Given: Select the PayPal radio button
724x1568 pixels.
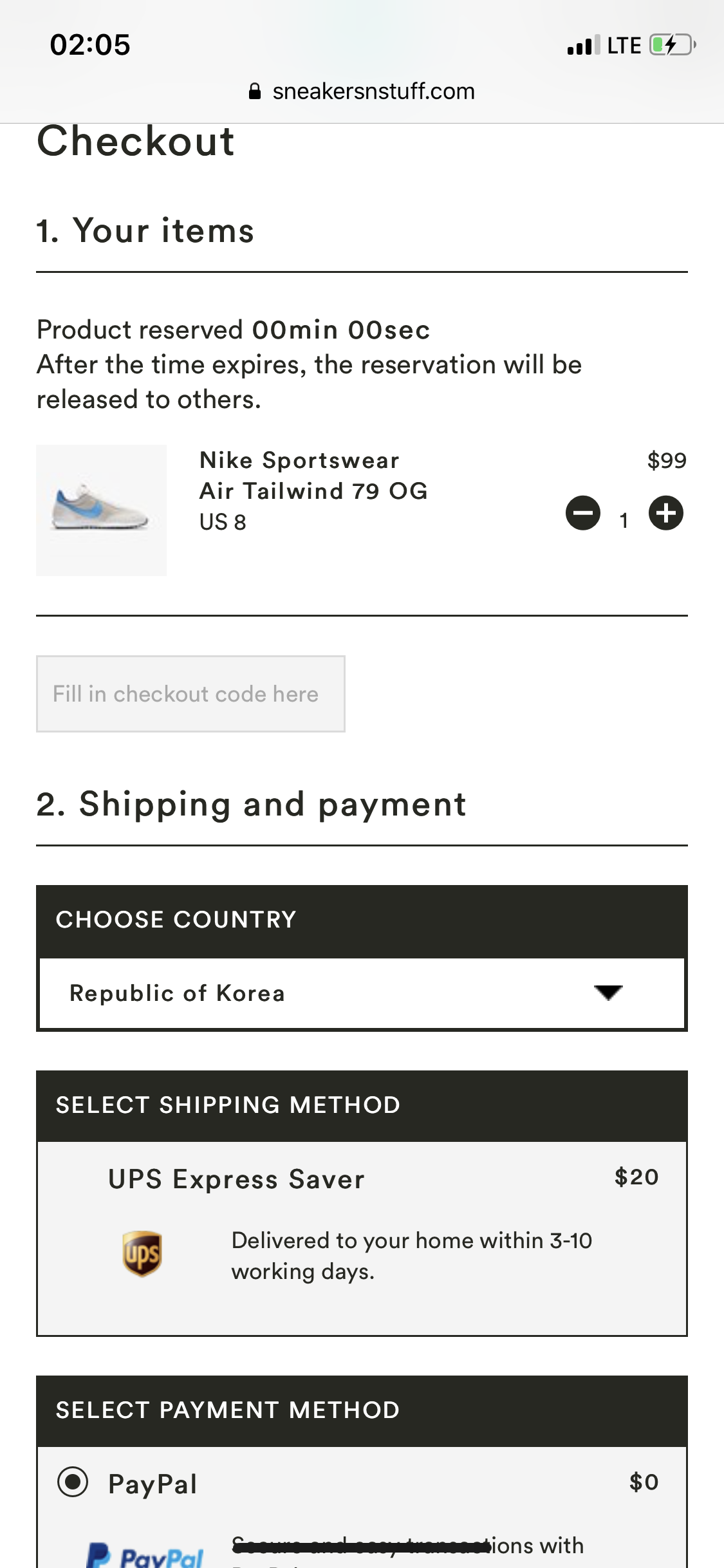Looking at the screenshot, I should tap(73, 1482).
